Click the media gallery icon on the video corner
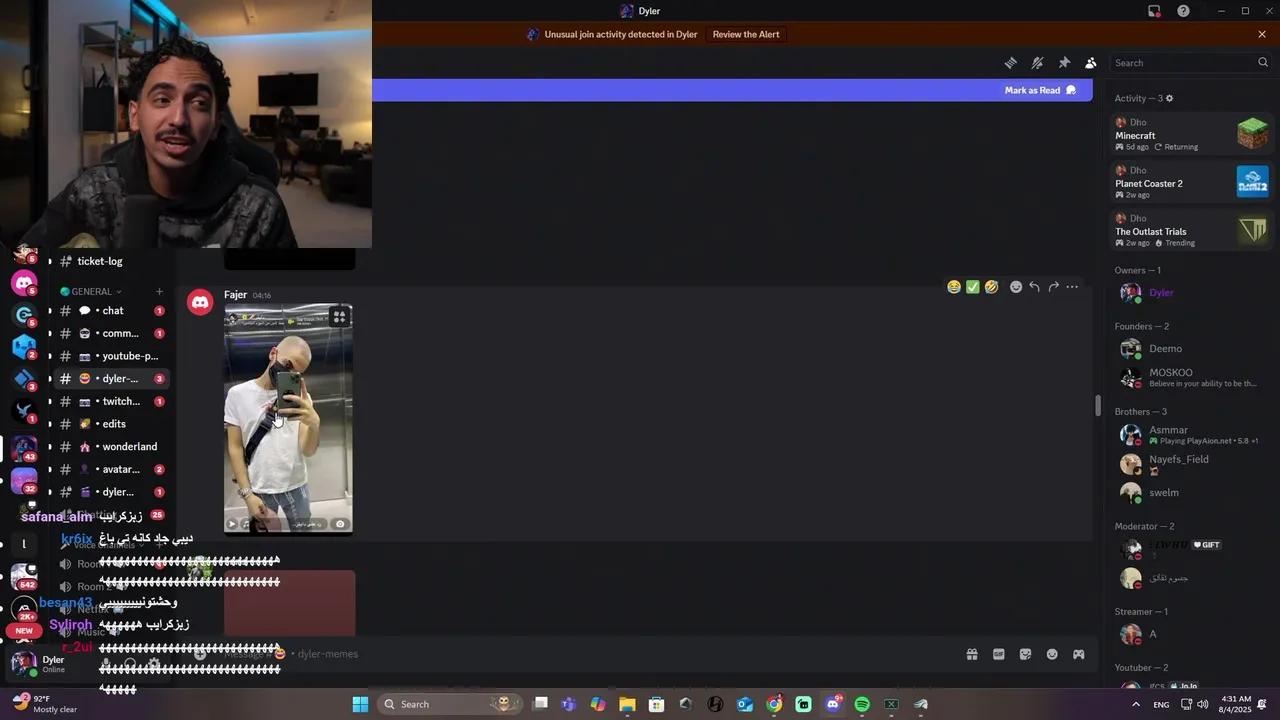1280x720 pixels. pos(340,317)
